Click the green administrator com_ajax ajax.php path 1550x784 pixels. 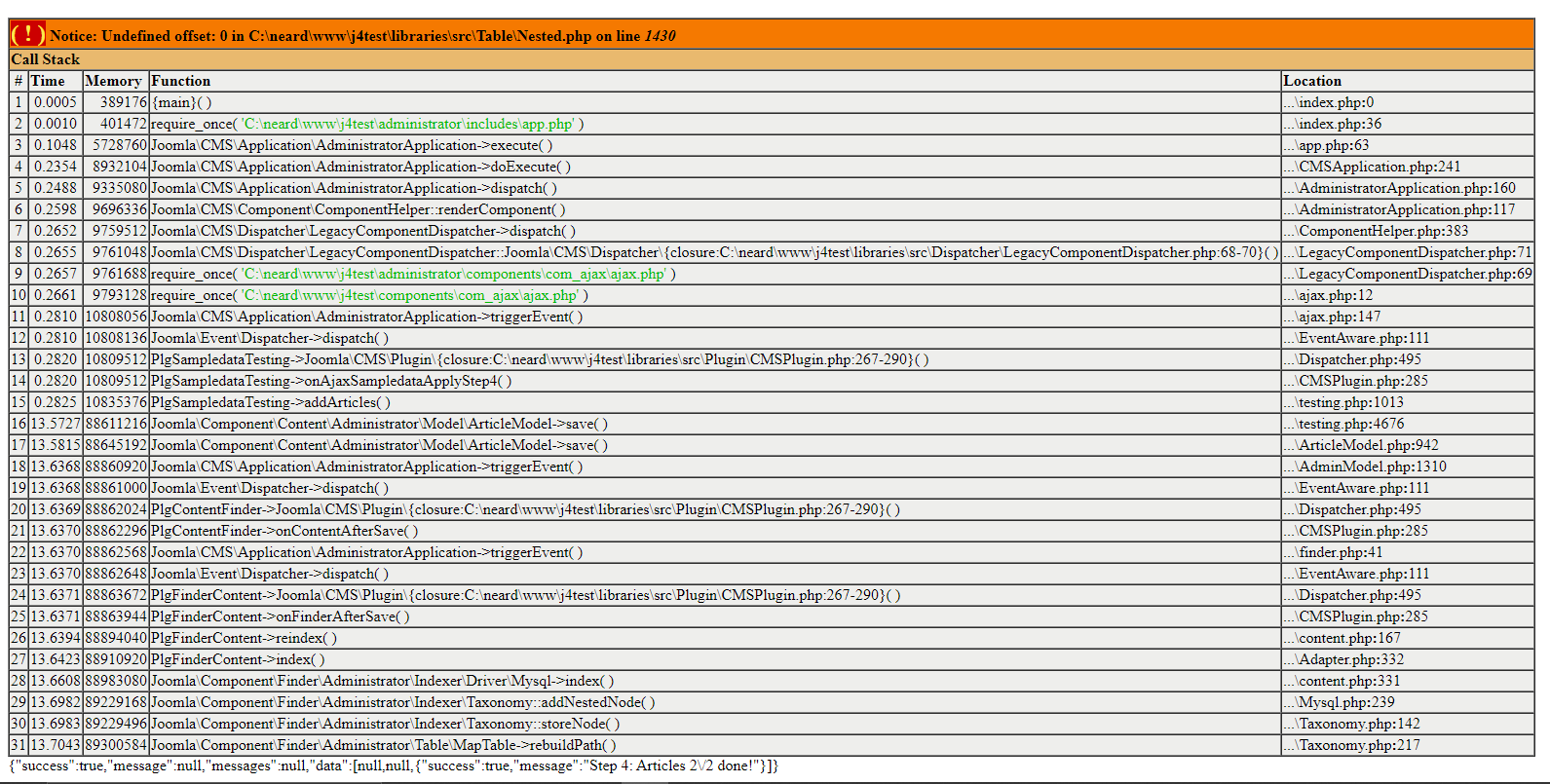(x=453, y=274)
